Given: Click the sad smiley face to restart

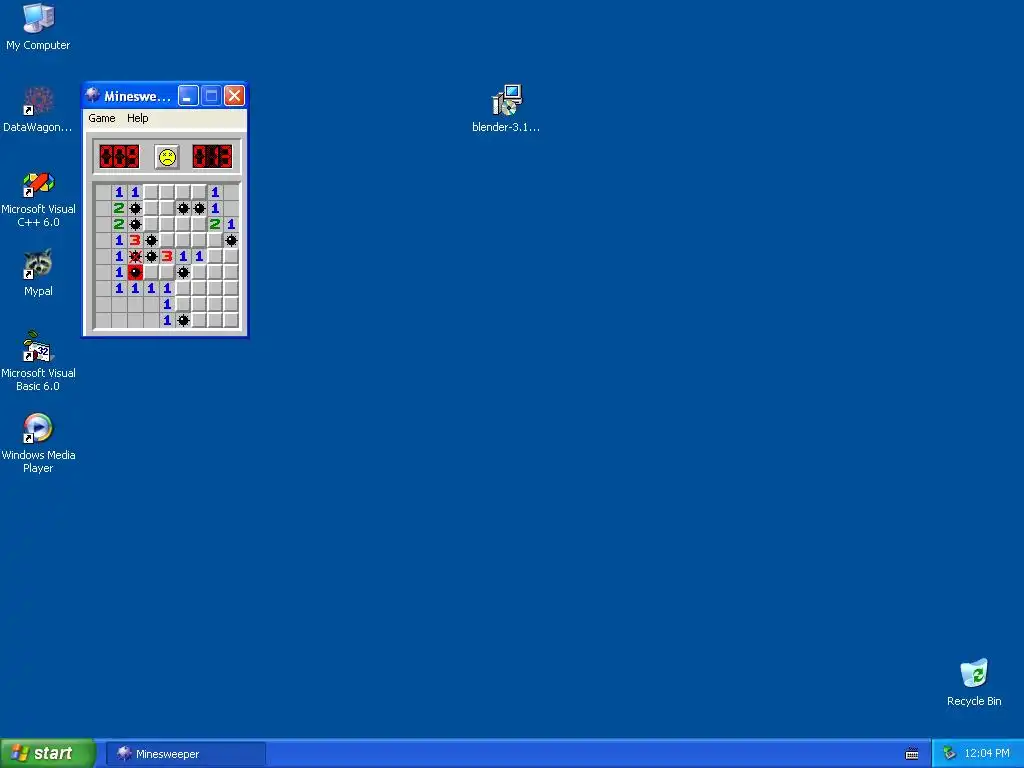Looking at the screenshot, I should point(167,157).
